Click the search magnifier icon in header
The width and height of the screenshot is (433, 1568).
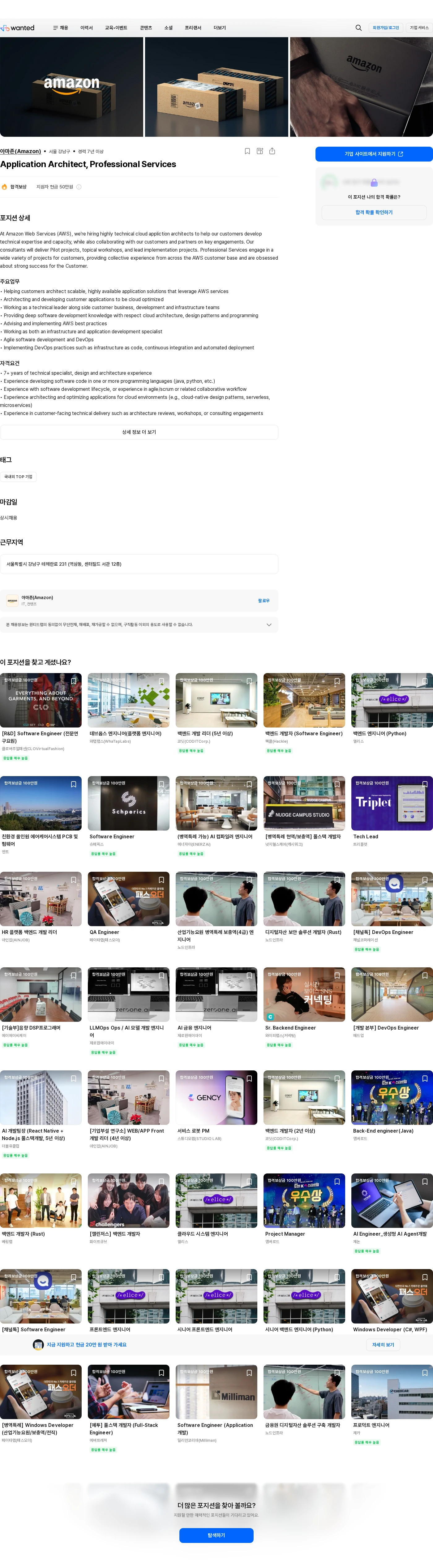pos(358,28)
